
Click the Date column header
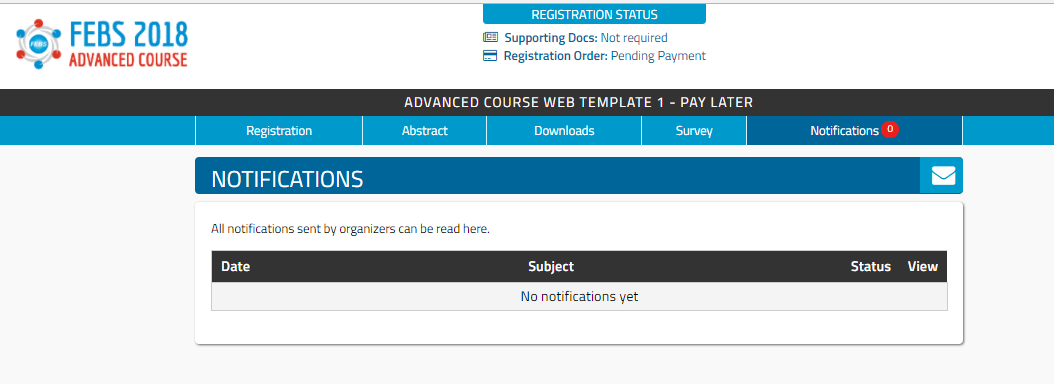point(235,266)
